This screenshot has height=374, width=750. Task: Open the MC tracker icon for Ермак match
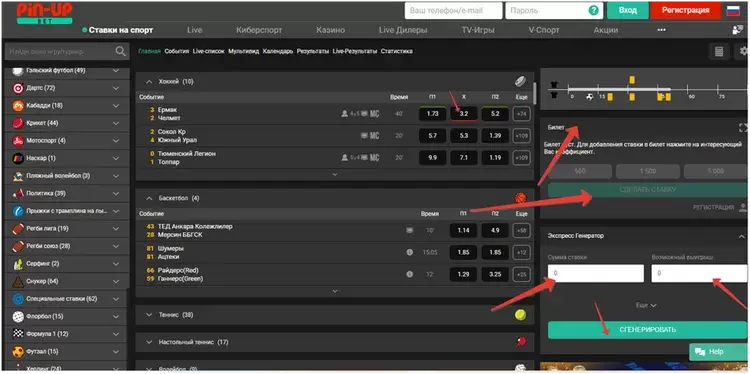tap(375, 114)
